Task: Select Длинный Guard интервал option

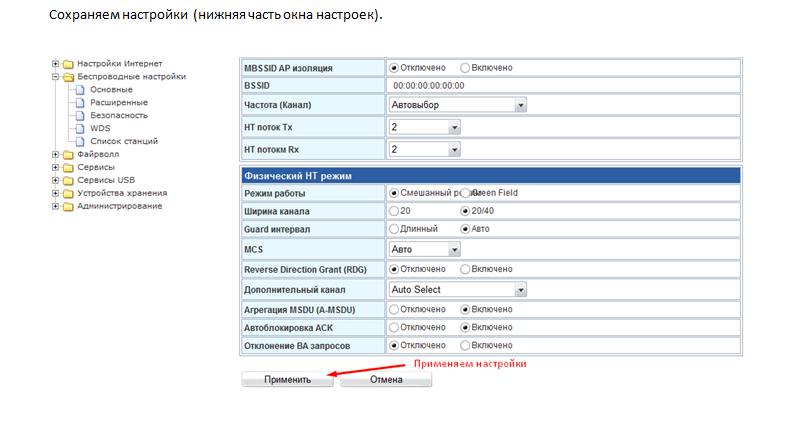Action: 393,229
